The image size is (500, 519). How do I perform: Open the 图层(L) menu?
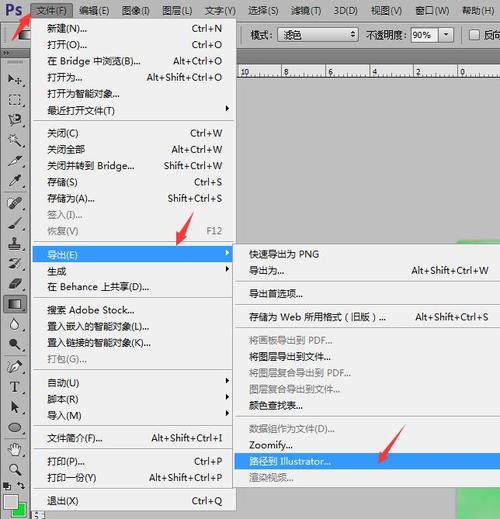tap(177, 11)
